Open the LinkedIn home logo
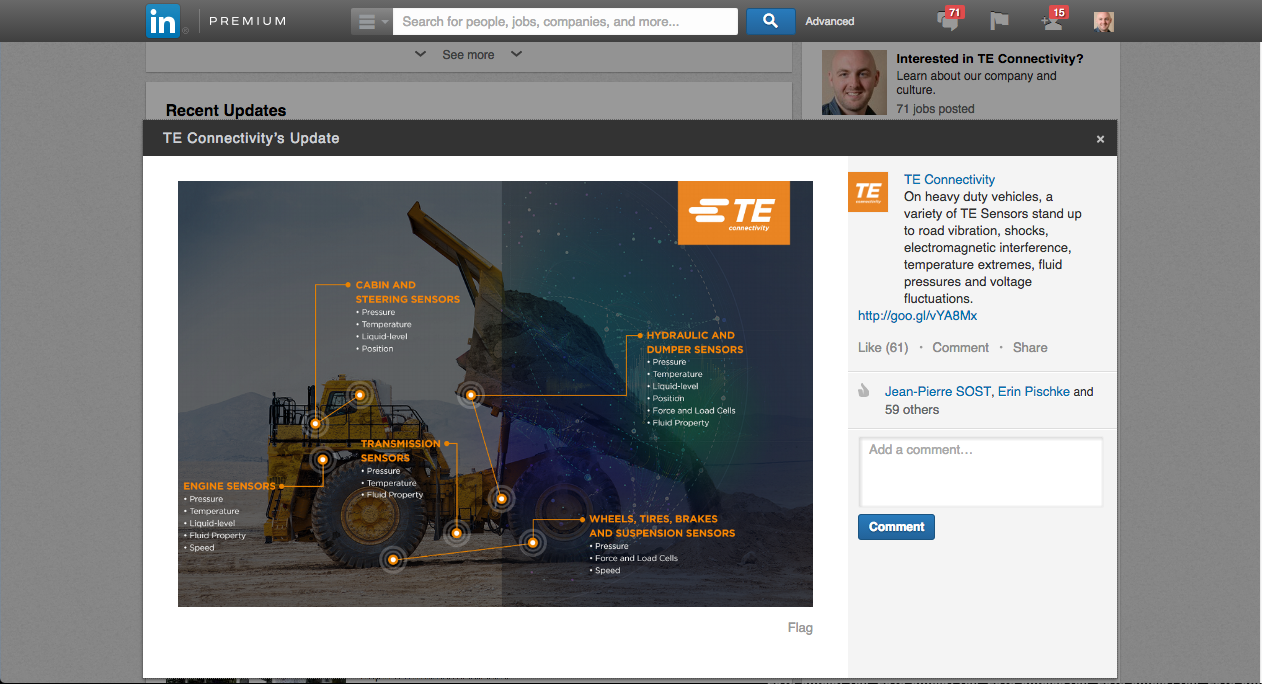 [163, 21]
